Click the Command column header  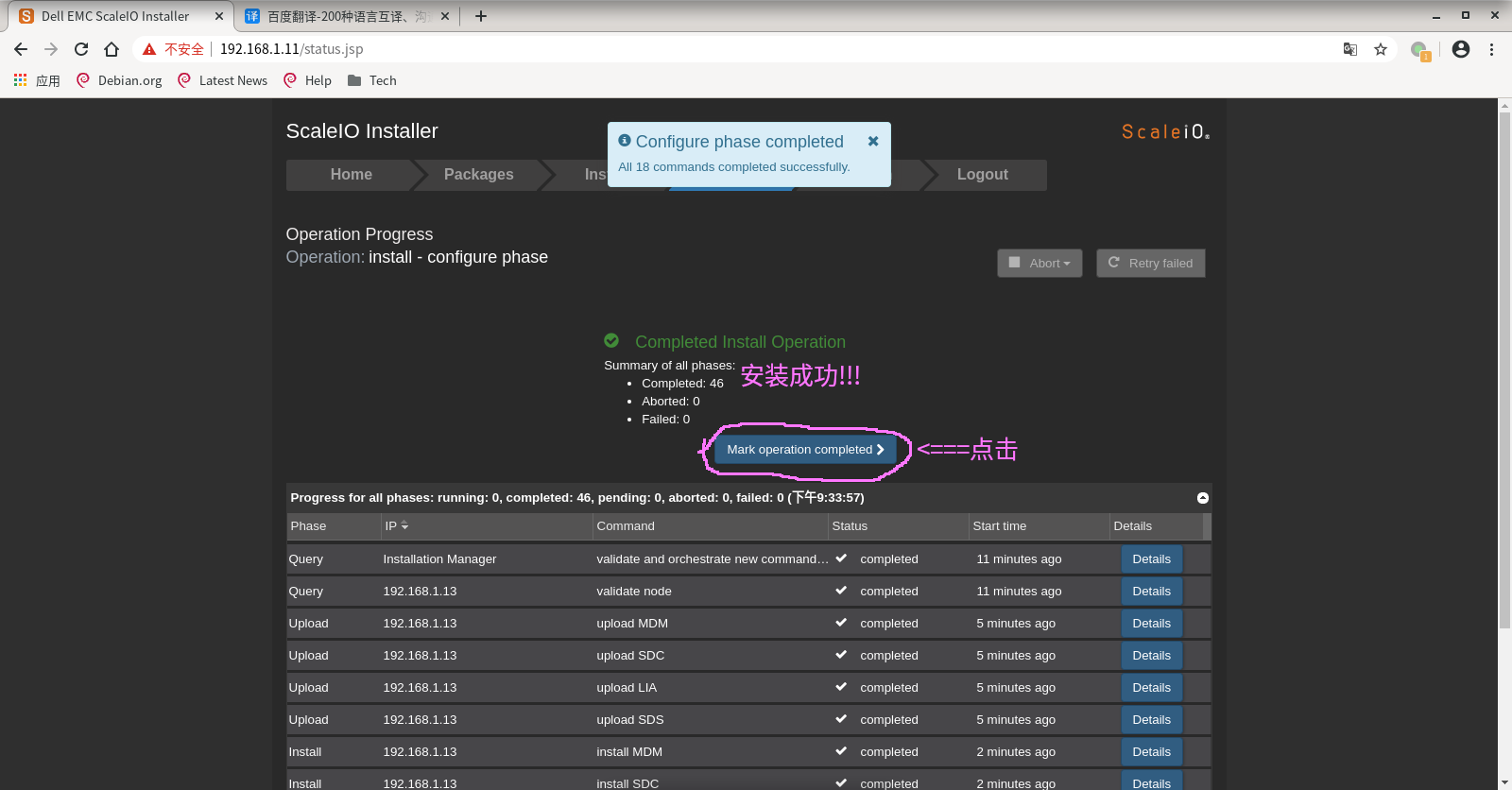710,526
